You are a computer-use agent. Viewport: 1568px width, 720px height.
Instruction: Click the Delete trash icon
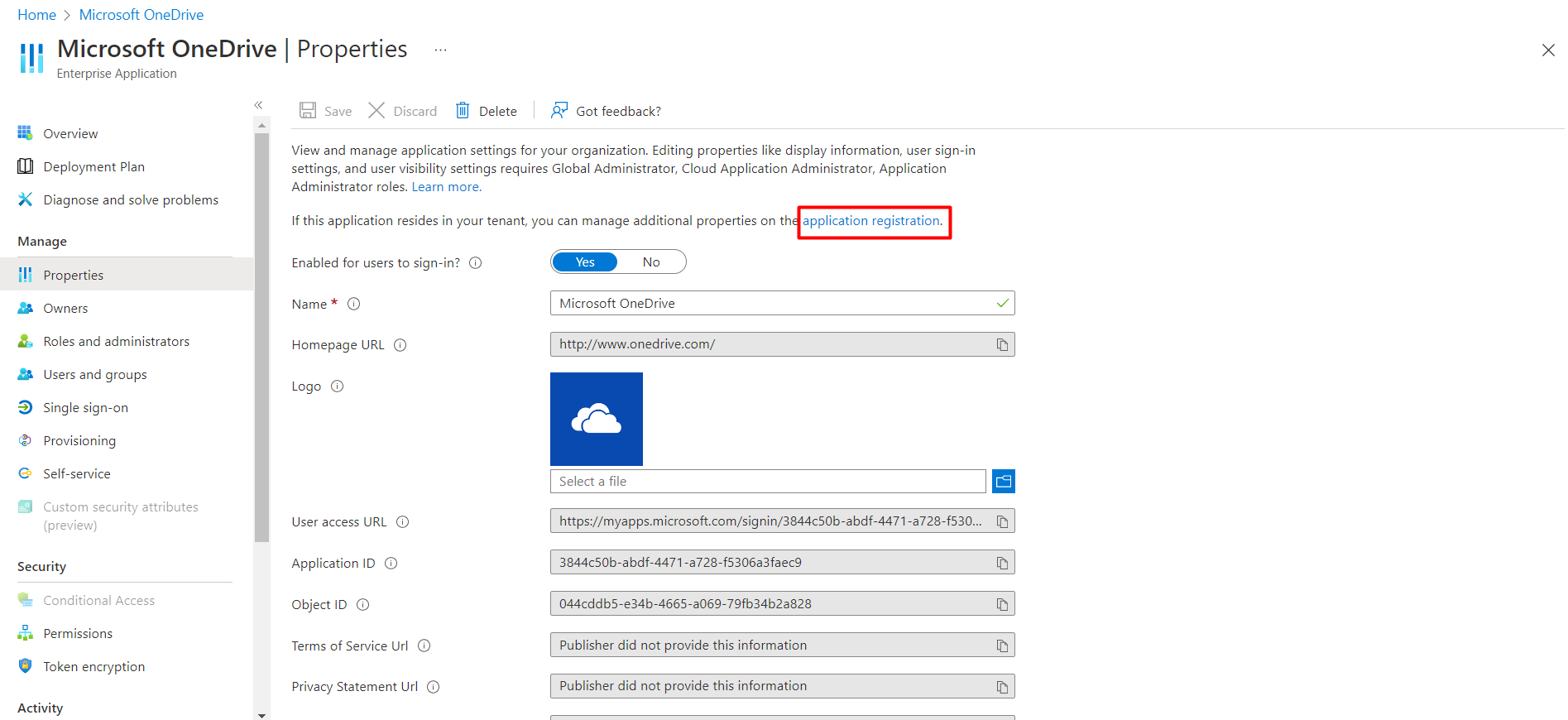pos(463,111)
